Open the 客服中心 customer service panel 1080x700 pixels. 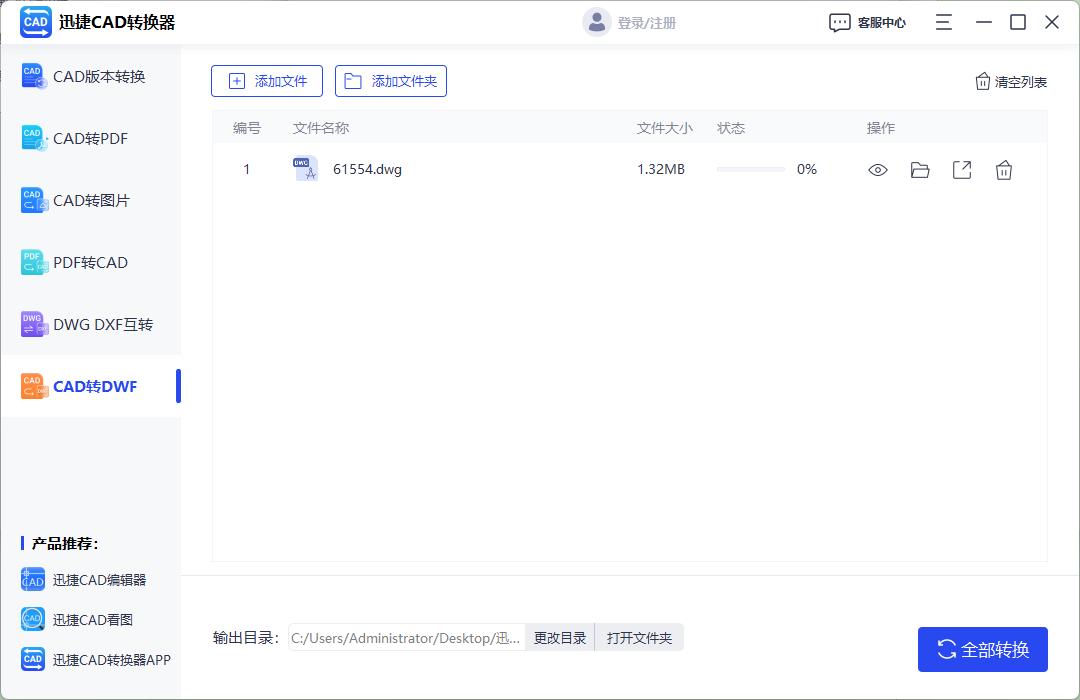coord(867,21)
